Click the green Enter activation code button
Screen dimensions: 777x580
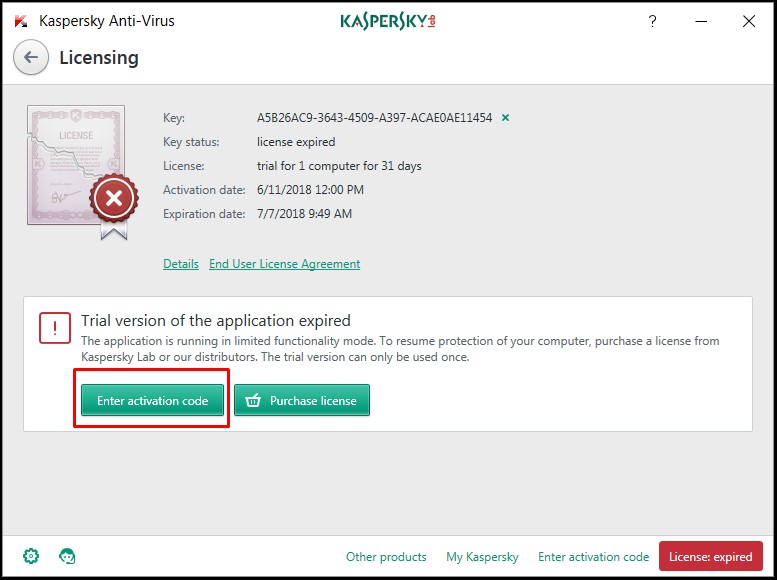152,400
